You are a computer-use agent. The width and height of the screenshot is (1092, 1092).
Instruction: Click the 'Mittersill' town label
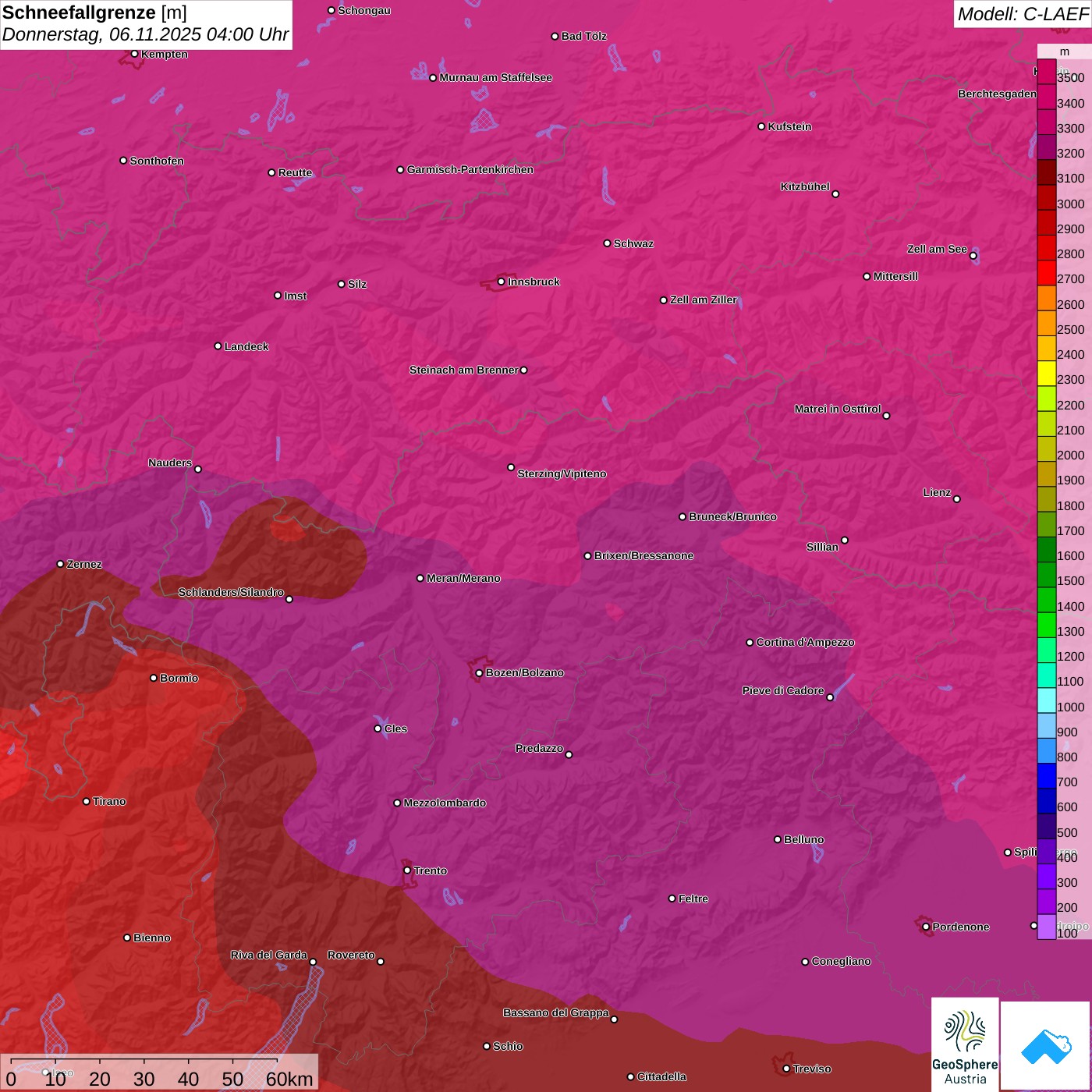[895, 276]
